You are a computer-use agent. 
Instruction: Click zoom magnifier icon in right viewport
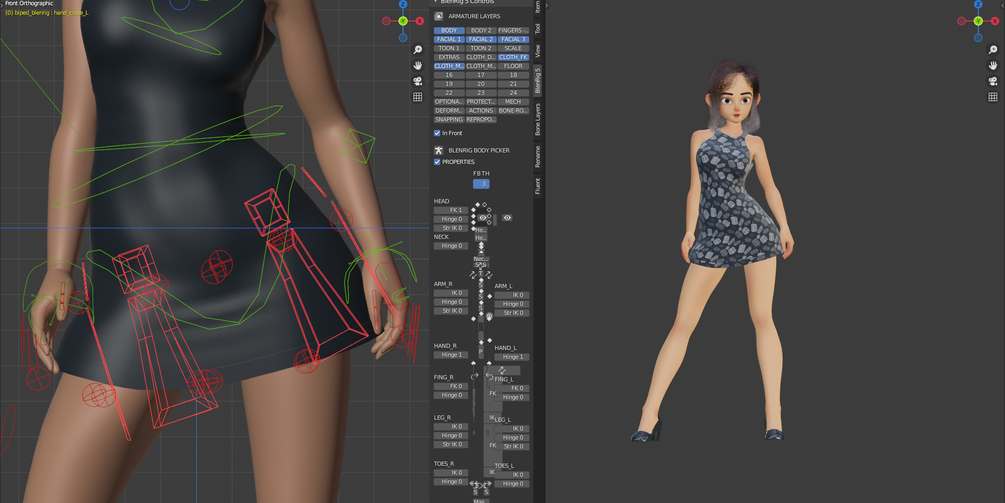[x=993, y=49]
